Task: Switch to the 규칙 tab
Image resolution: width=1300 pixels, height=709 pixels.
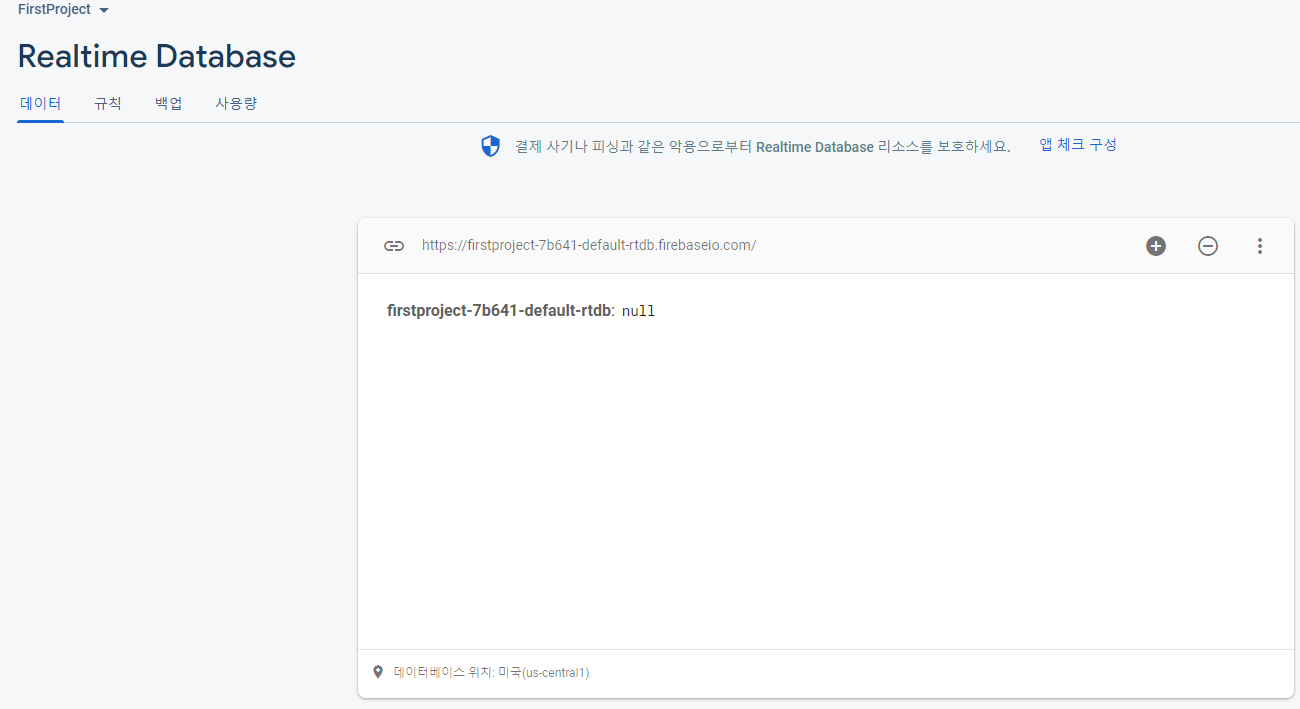Action: 108,103
